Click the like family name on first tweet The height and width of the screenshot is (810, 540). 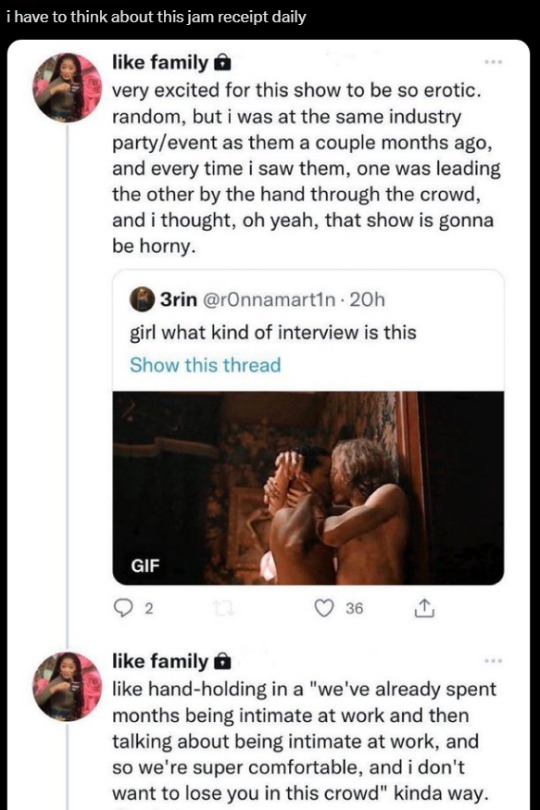[x=160, y=63]
